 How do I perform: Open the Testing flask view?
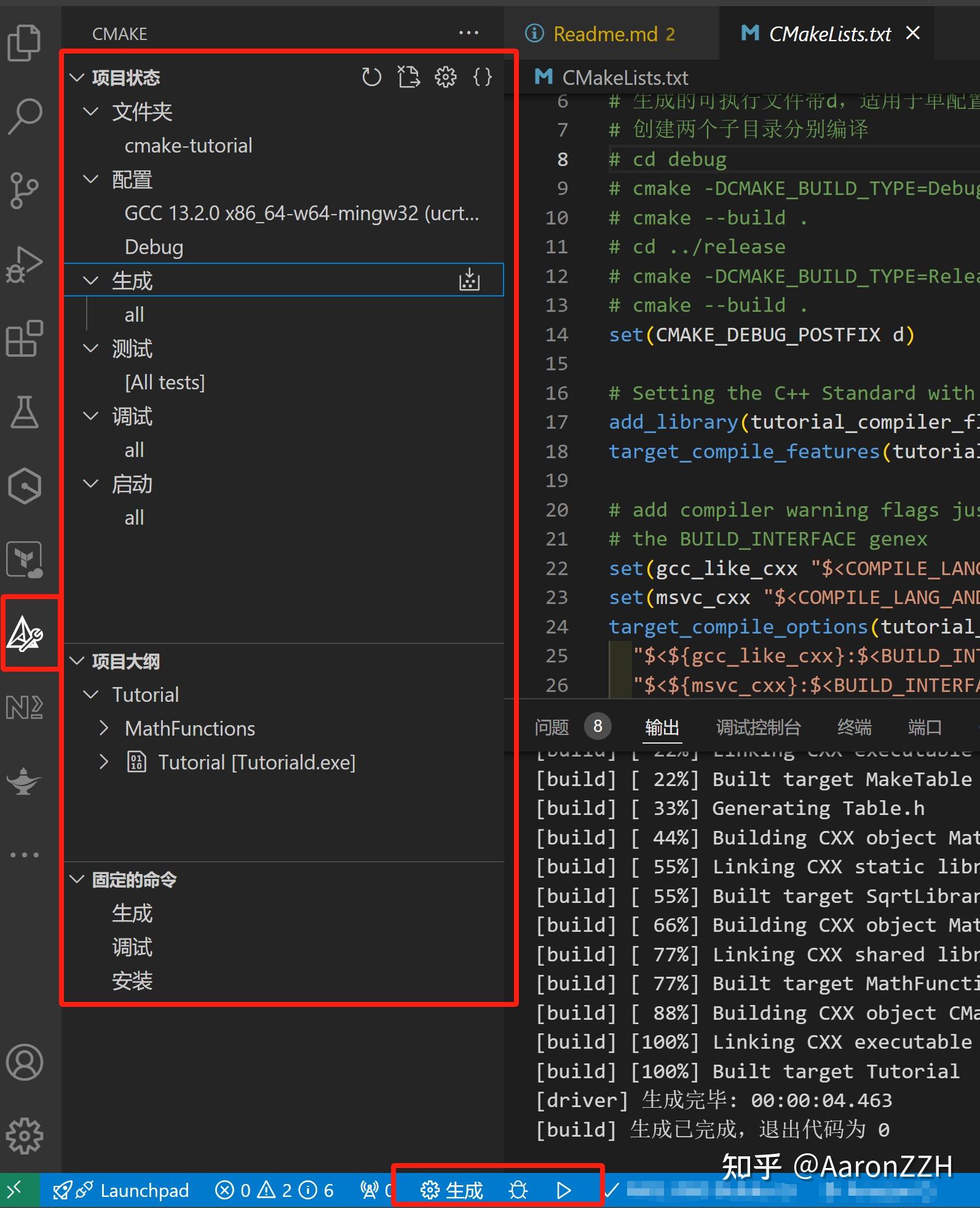pos(25,411)
